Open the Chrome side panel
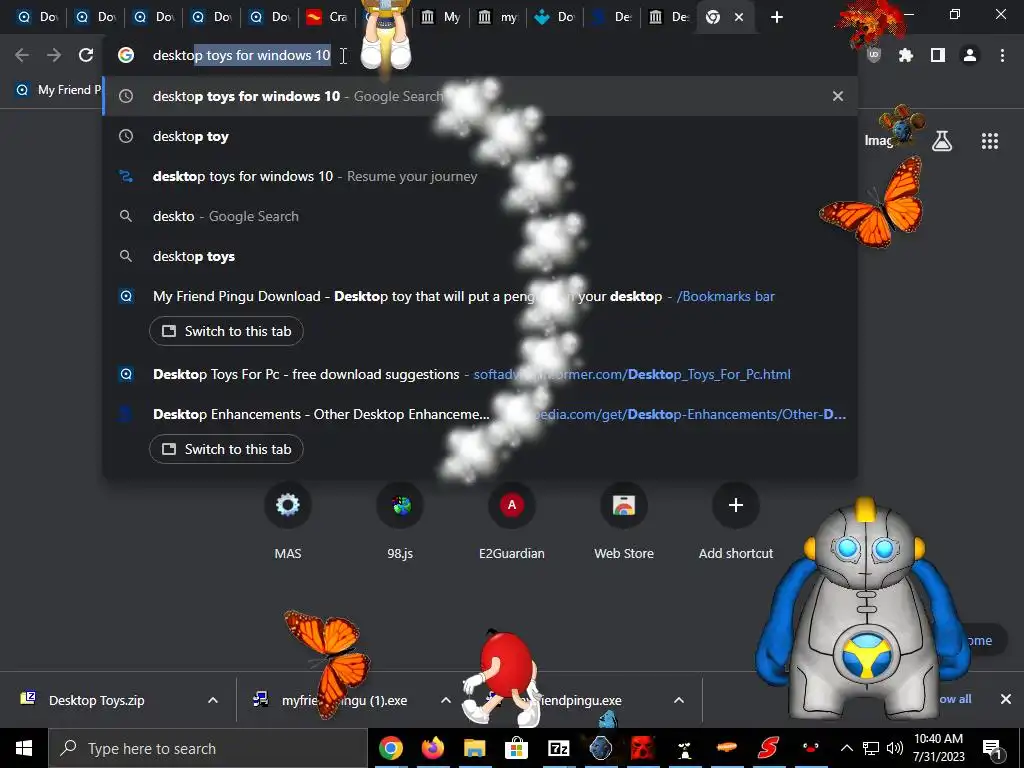Viewport: 1024px width, 768px height. [938, 56]
